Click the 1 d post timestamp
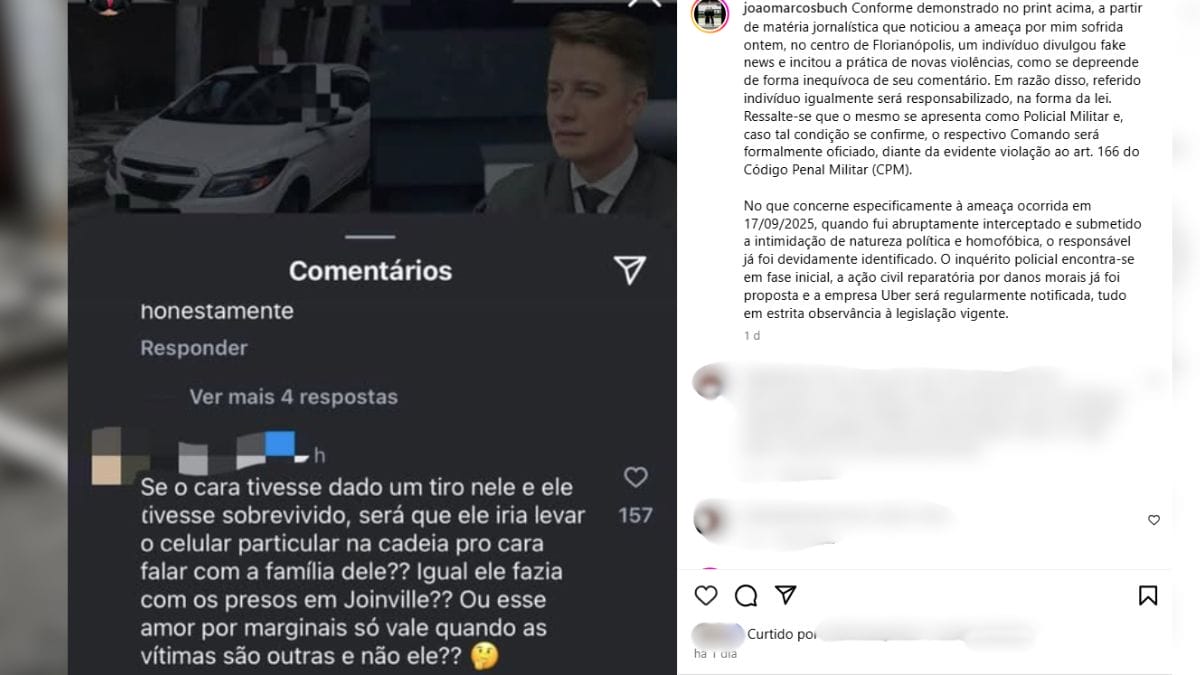Image resolution: width=1200 pixels, height=675 pixels. tap(752, 336)
